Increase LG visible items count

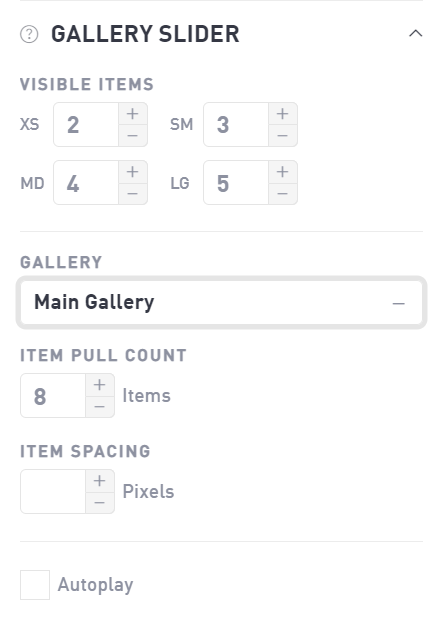tap(283, 172)
